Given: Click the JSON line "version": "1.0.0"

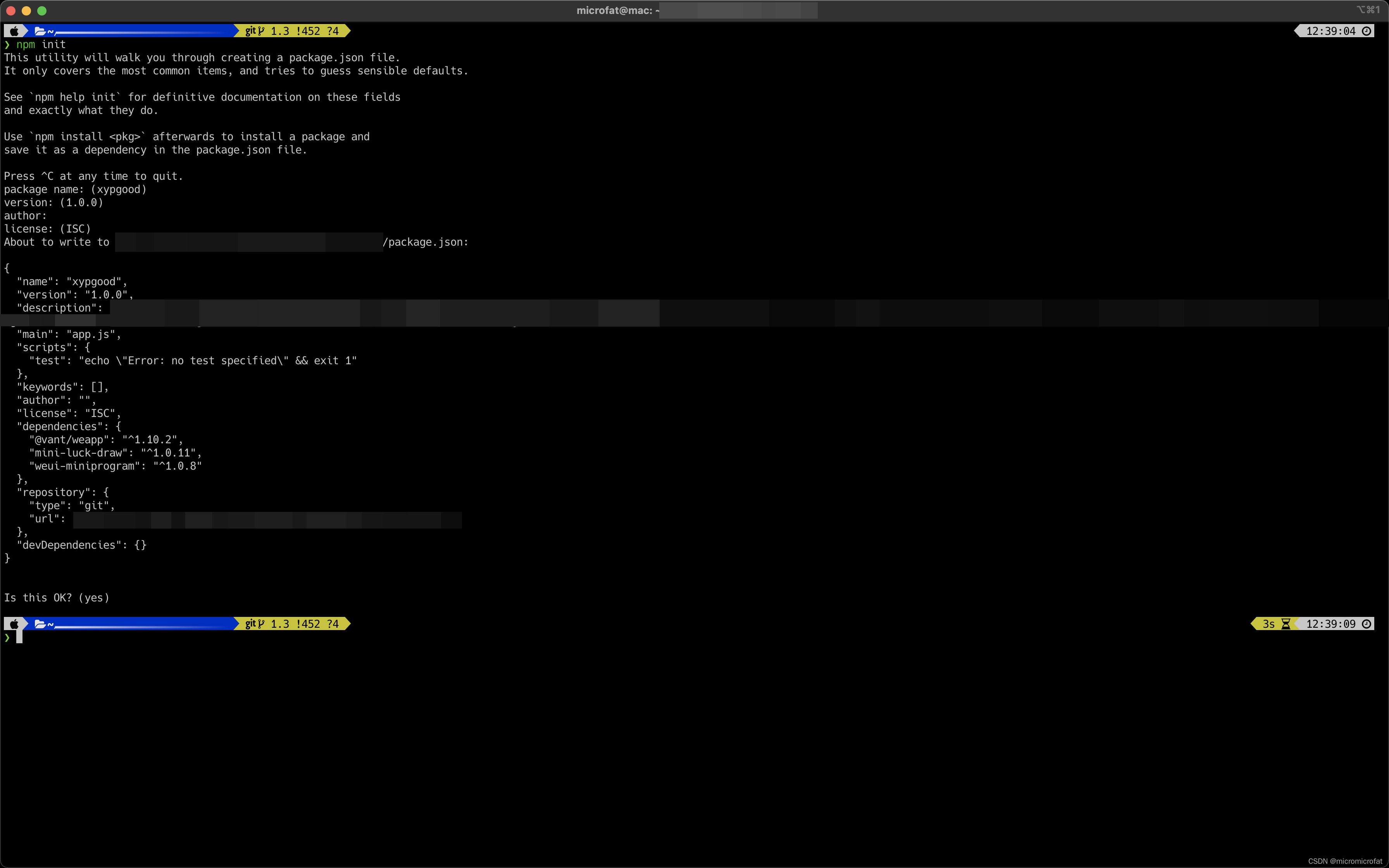Looking at the screenshot, I should click(x=75, y=295).
